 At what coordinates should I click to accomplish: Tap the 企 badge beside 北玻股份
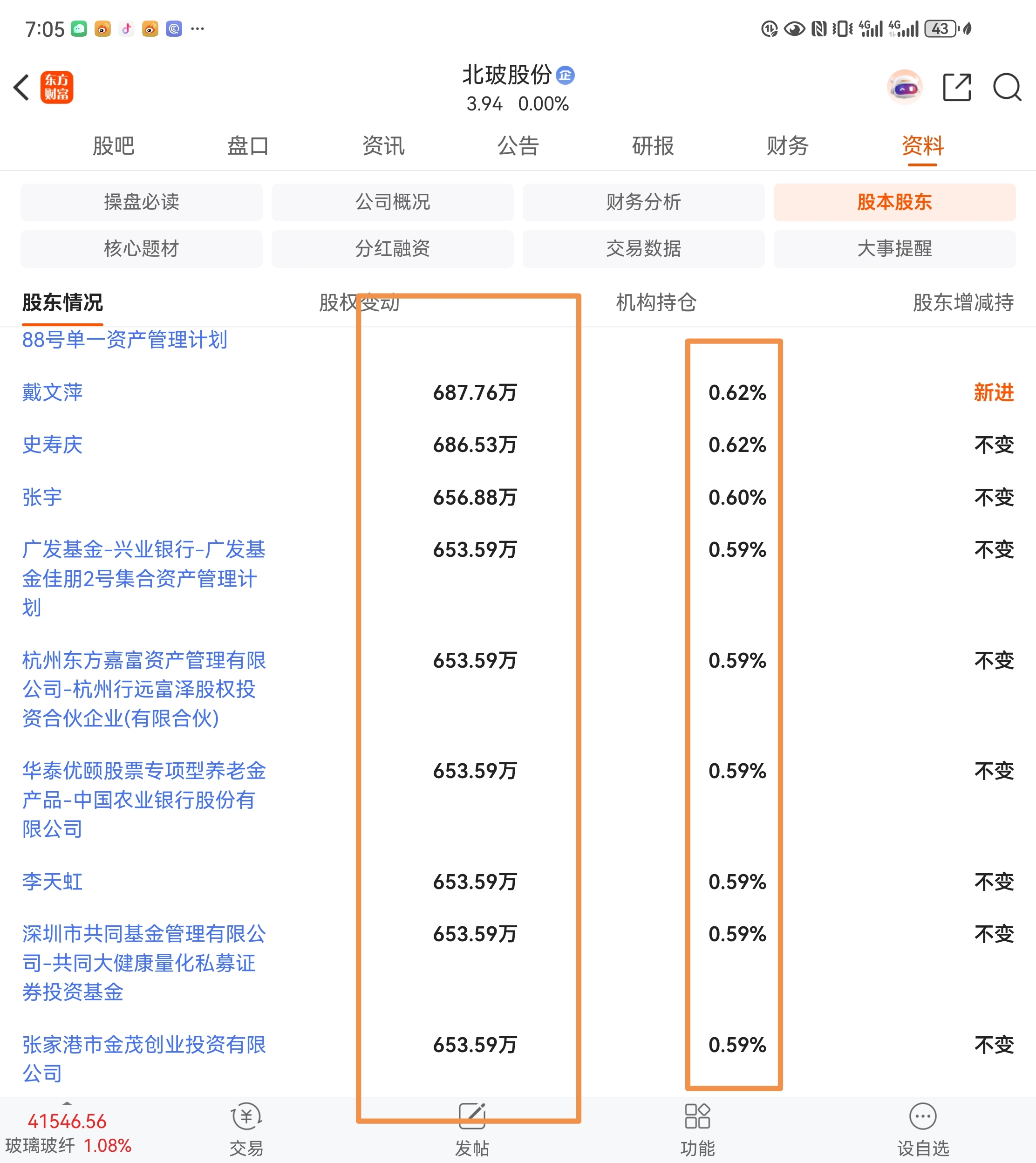[565, 75]
